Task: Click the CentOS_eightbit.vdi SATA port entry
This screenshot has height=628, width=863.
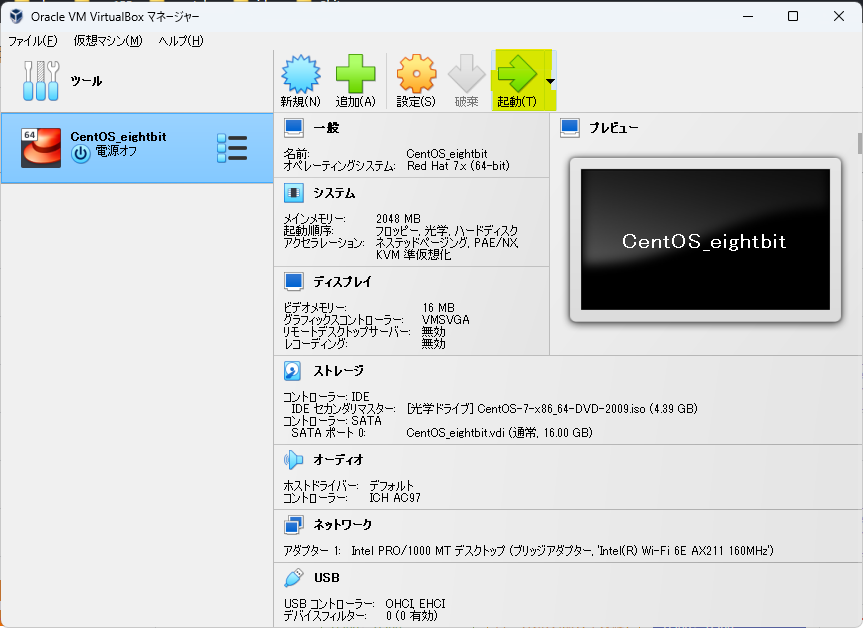Action: pyautogui.click(x=499, y=433)
